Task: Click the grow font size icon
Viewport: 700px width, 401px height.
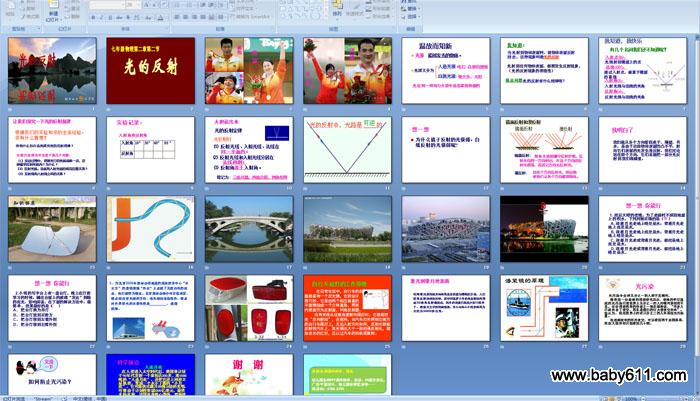Action: (146, 5)
